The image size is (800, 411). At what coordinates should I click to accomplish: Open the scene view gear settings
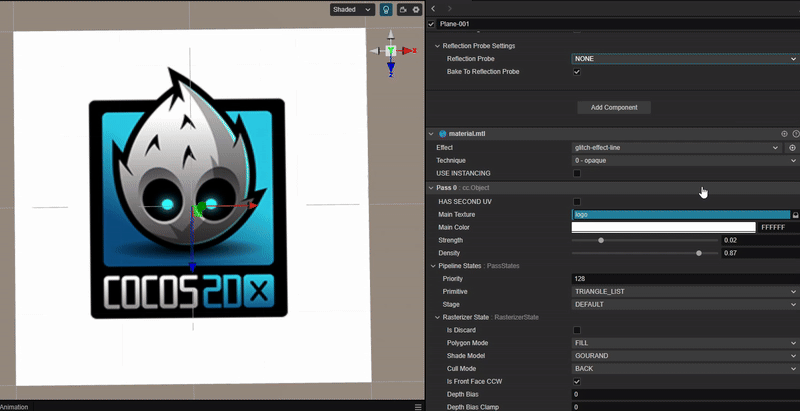[416, 10]
